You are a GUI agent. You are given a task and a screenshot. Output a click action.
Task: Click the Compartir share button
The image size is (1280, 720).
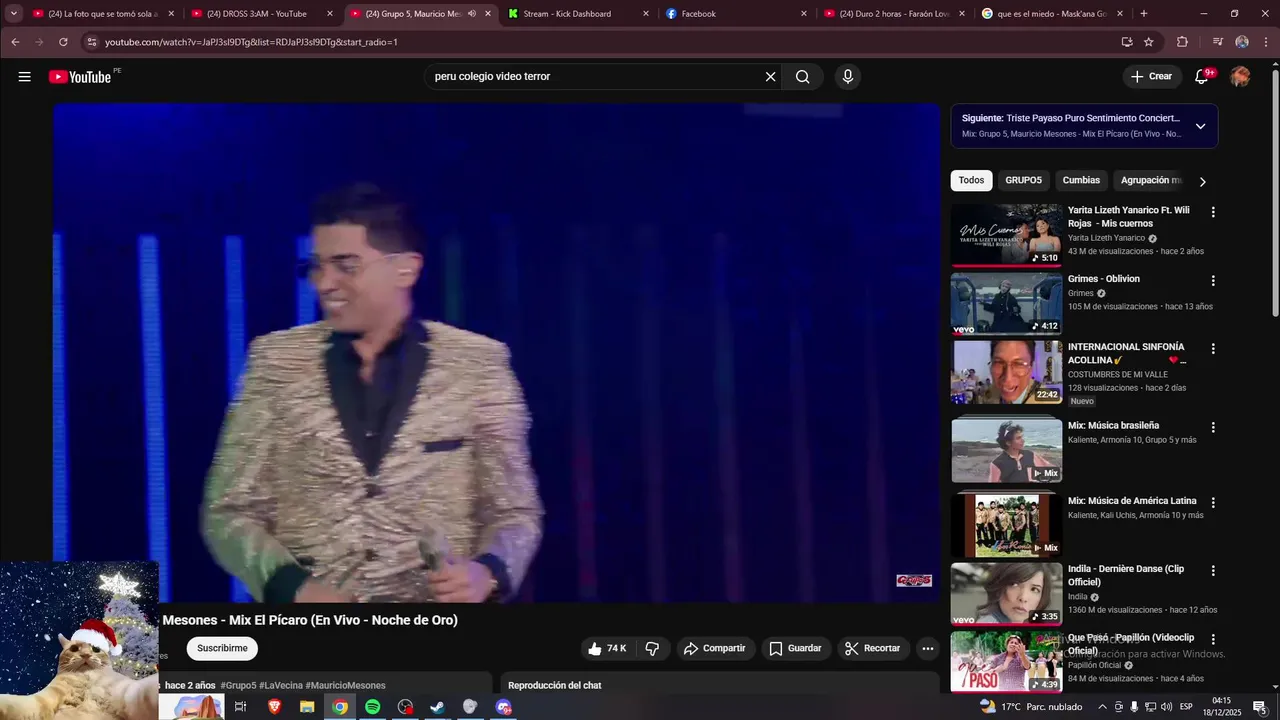coord(714,648)
